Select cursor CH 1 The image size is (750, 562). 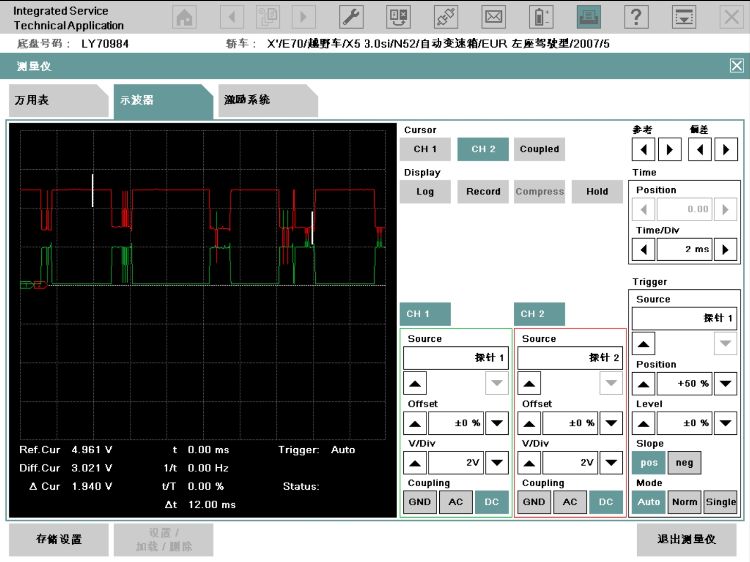425,149
